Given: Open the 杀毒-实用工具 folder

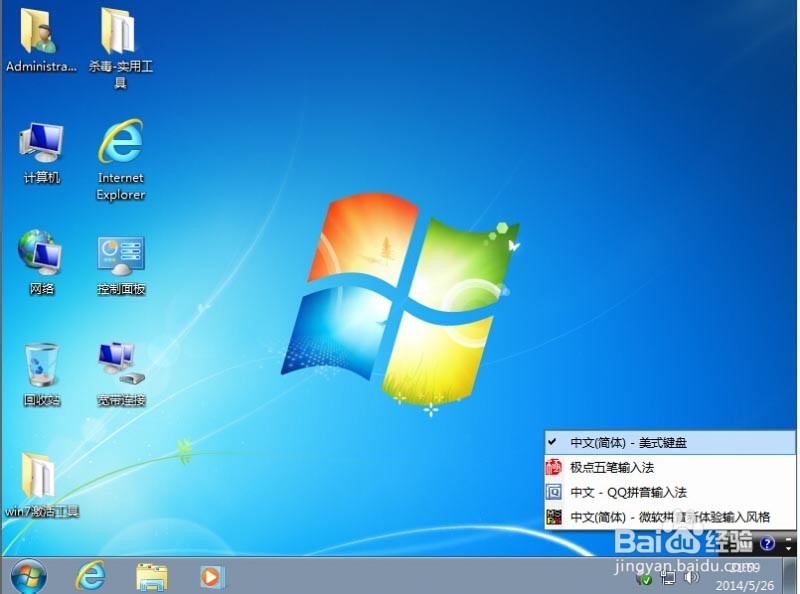Looking at the screenshot, I should pyautogui.click(x=120, y=47).
